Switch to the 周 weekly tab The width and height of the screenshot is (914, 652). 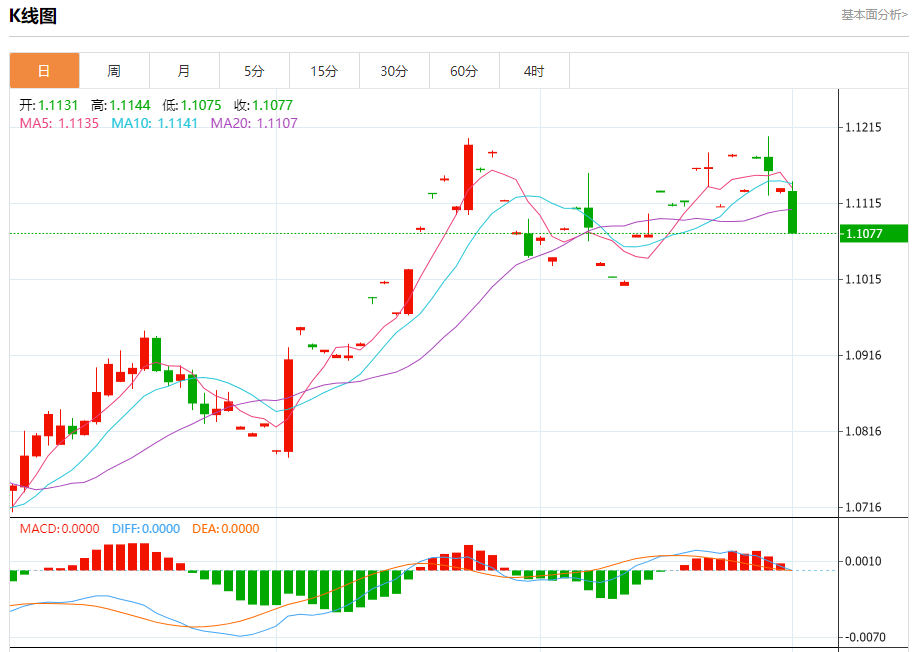click(x=114, y=71)
